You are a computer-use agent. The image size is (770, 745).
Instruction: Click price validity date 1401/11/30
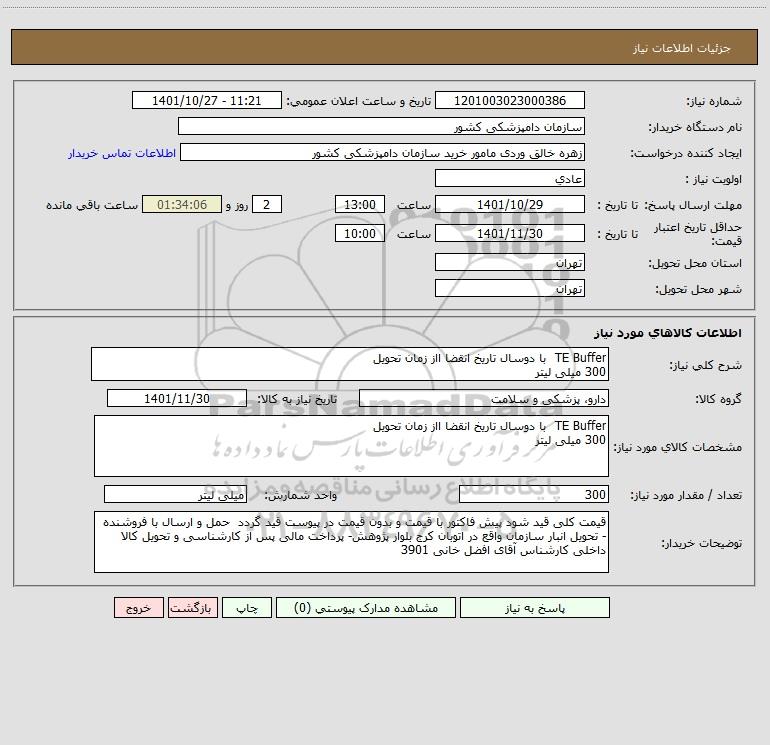pos(510,233)
